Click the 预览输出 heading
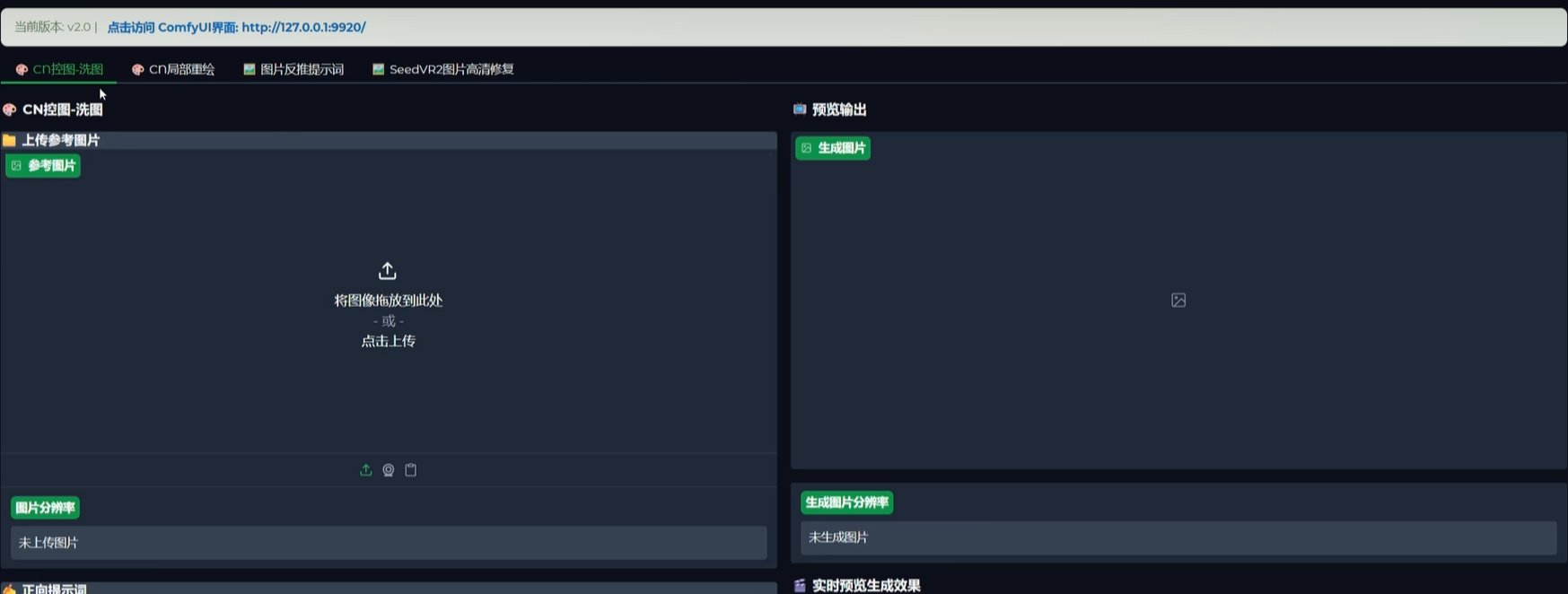Screen dimensions: 1568x594 (x=839, y=109)
